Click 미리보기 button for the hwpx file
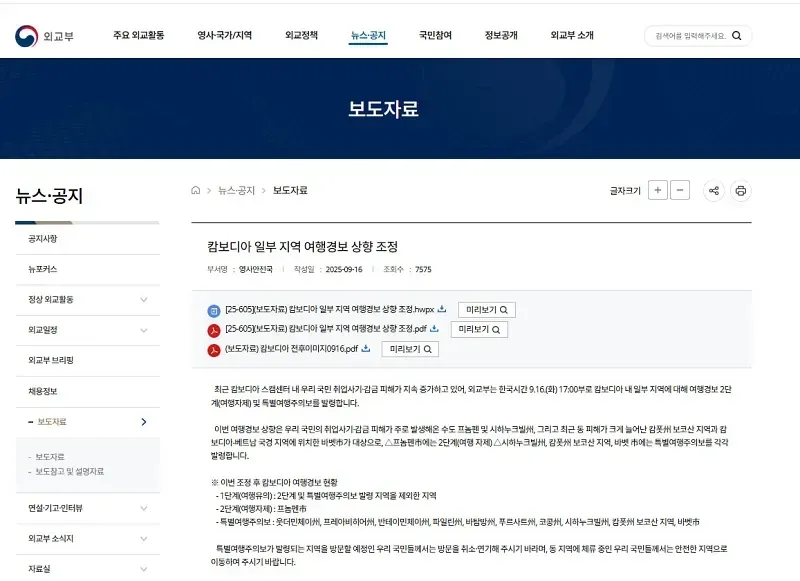Image resolution: width=800 pixels, height=581 pixels. pyautogui.click(x=486, y=310)
